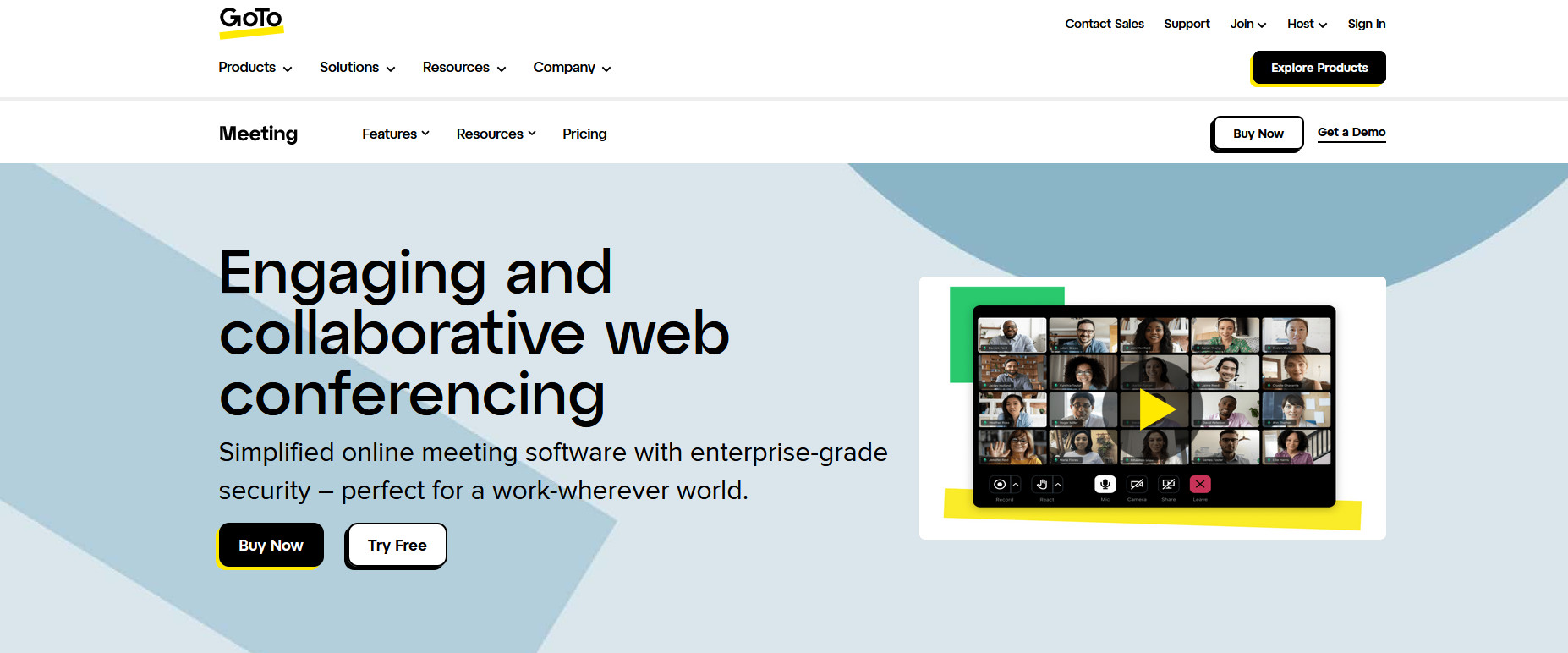Expand the Products menu
The height and width of the screenshot is (653, 1568).
(255, 68)
